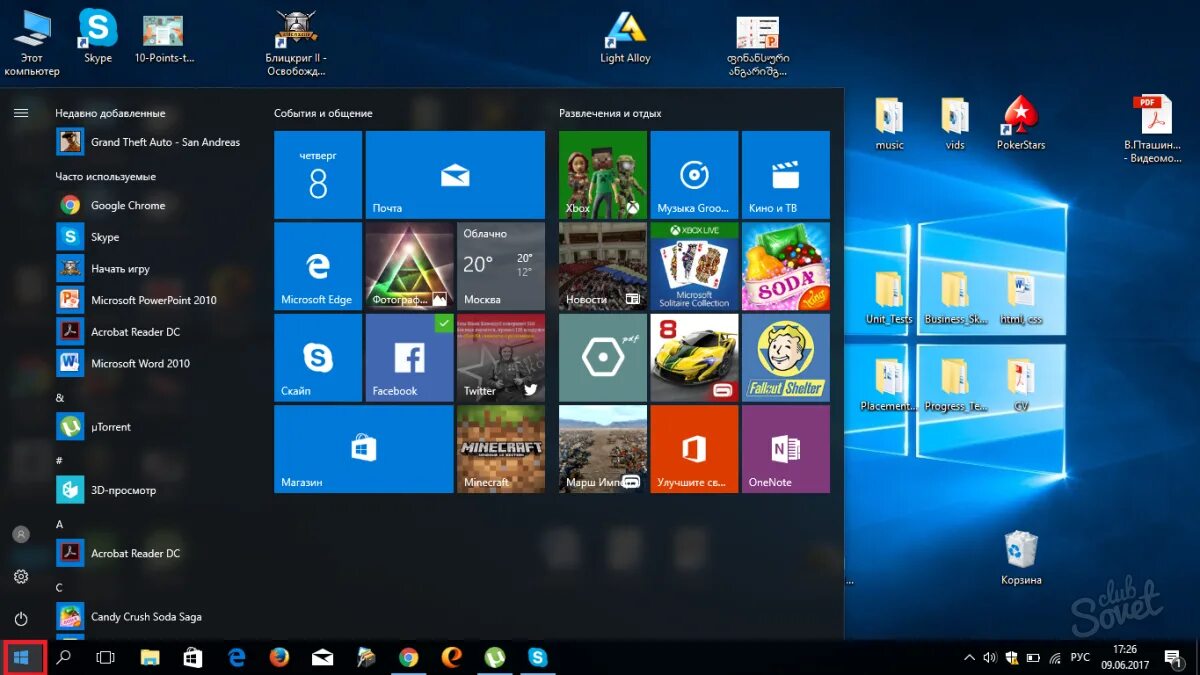
Task: Select В.Пташин... PDF file on desktop
Action: 1152,129
